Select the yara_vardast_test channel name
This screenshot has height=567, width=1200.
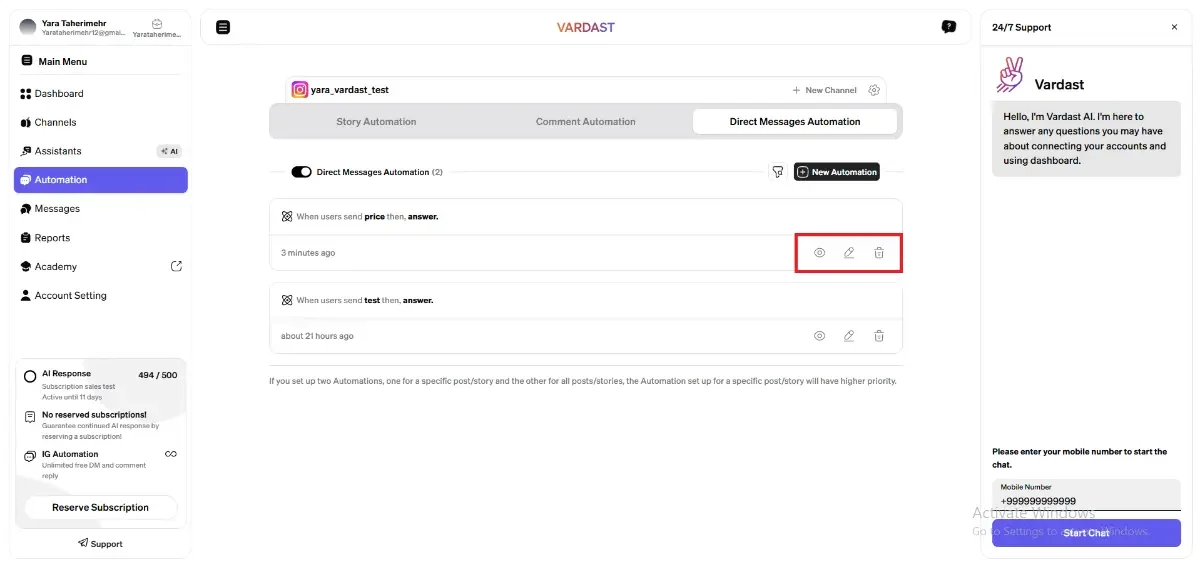350,90
